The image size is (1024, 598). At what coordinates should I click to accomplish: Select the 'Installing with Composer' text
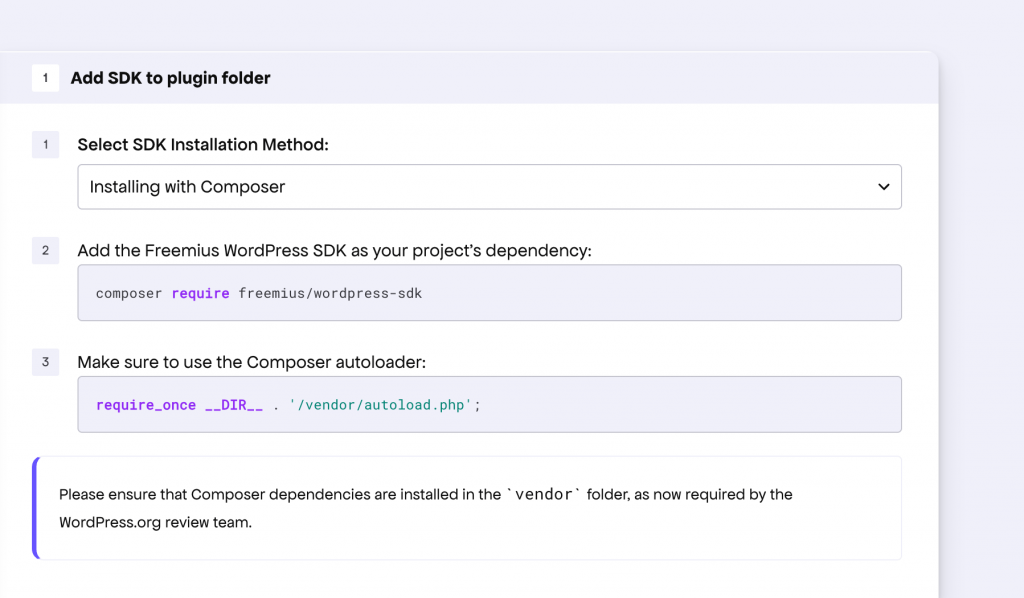[187, 187]
